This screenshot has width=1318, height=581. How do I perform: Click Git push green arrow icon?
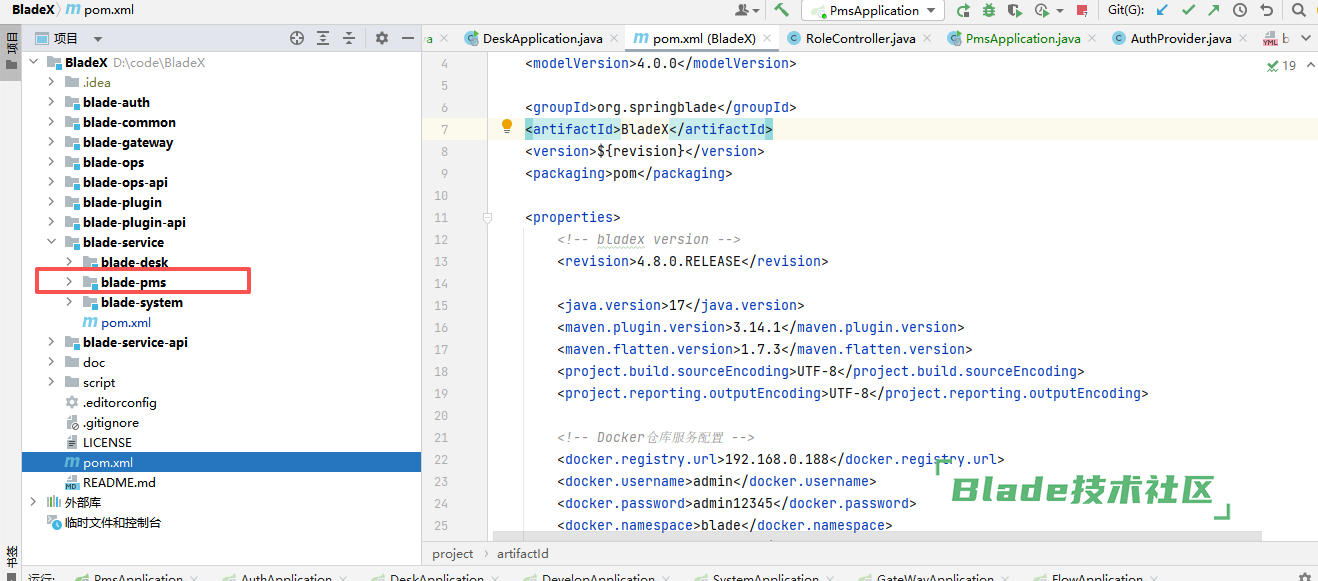click(1214, 10)
